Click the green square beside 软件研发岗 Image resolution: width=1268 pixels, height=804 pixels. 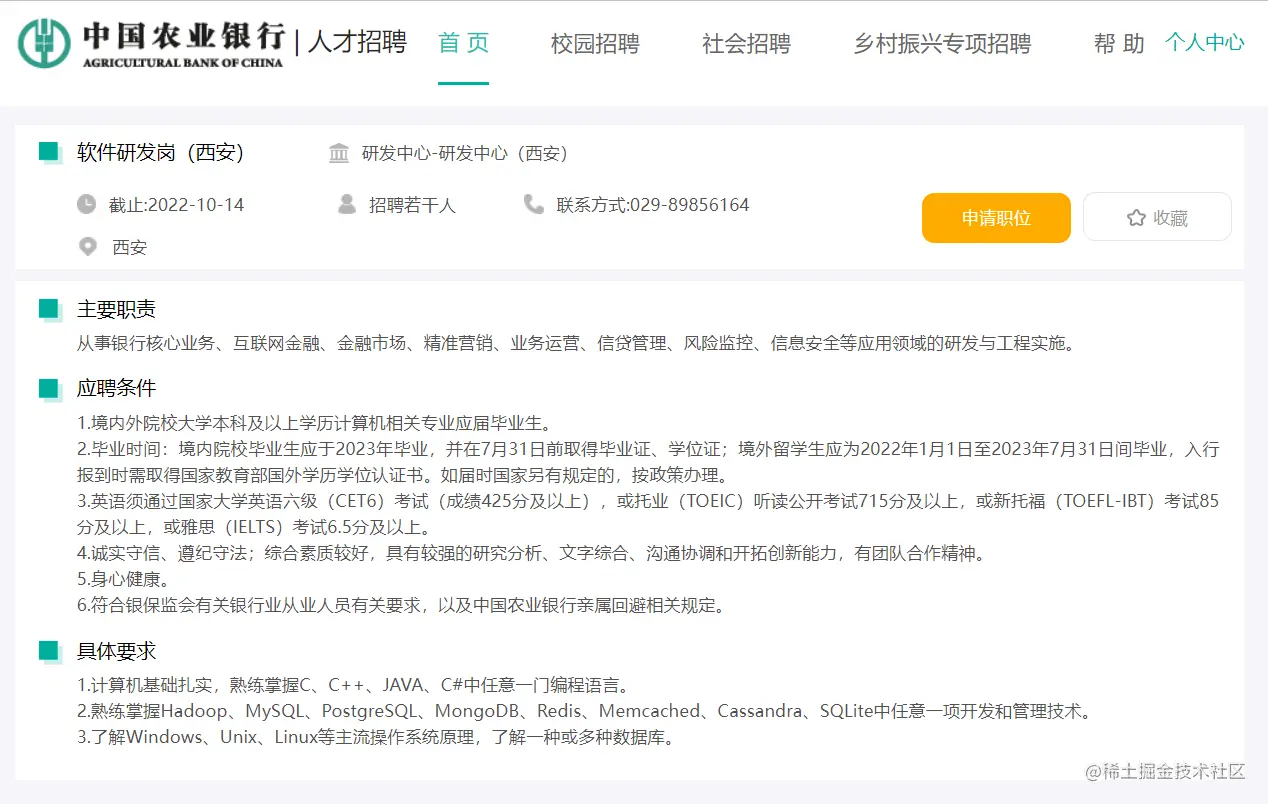(x=50, y=152)
